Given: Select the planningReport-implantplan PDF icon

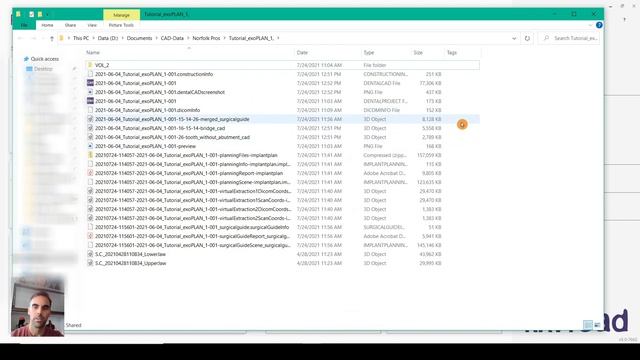Looking at the screenshot, I should 90,173.
